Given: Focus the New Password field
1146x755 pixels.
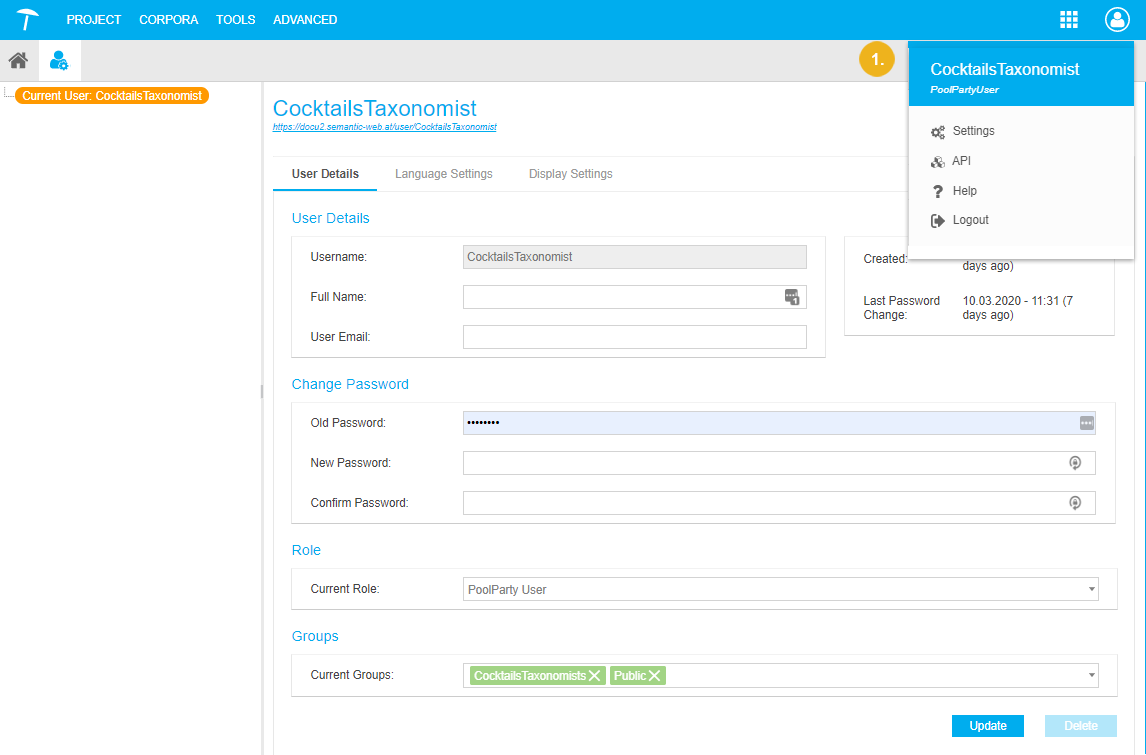Looking at the screenshot, I should 779,463.
